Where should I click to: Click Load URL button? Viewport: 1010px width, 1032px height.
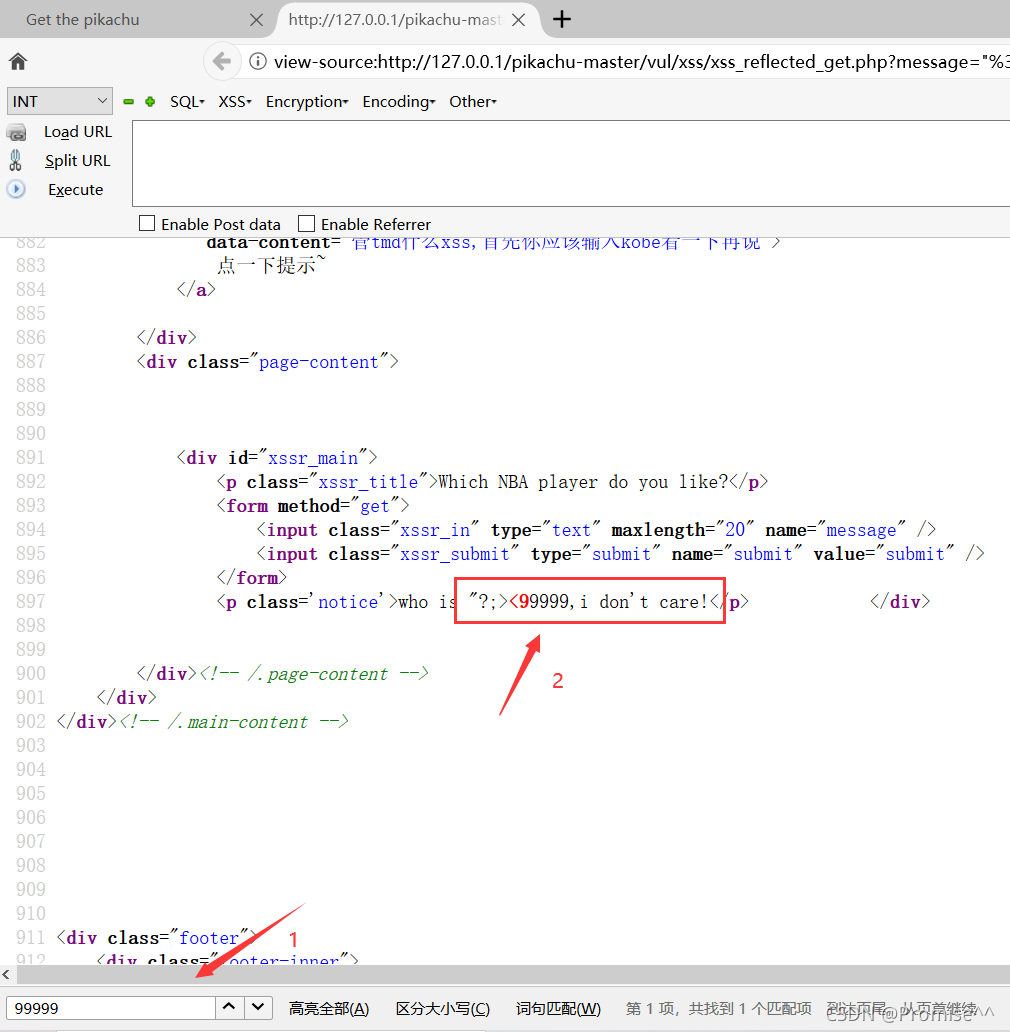pos(78,132)
